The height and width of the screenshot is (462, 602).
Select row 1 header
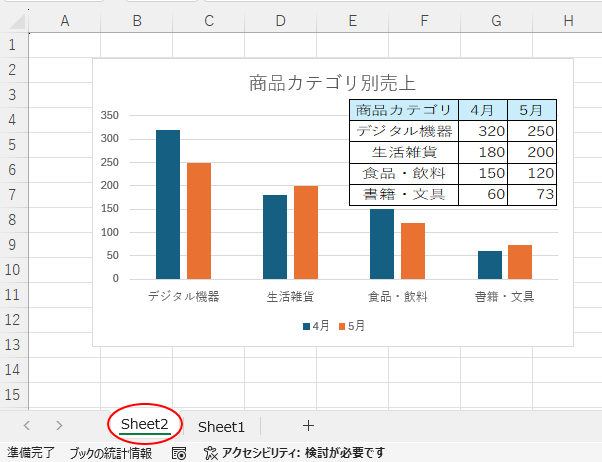(12, 45)
